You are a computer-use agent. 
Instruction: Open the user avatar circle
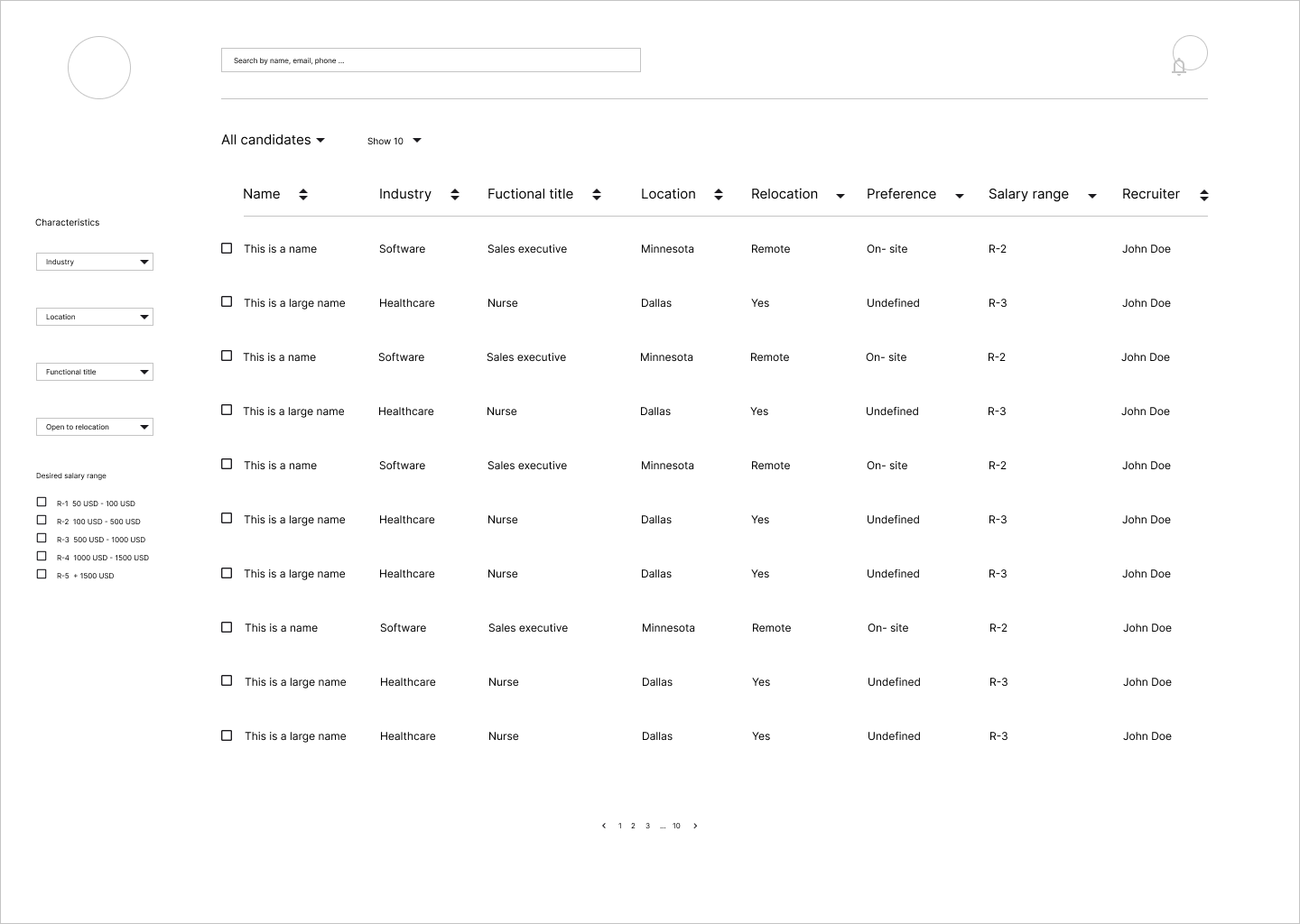1190,53
